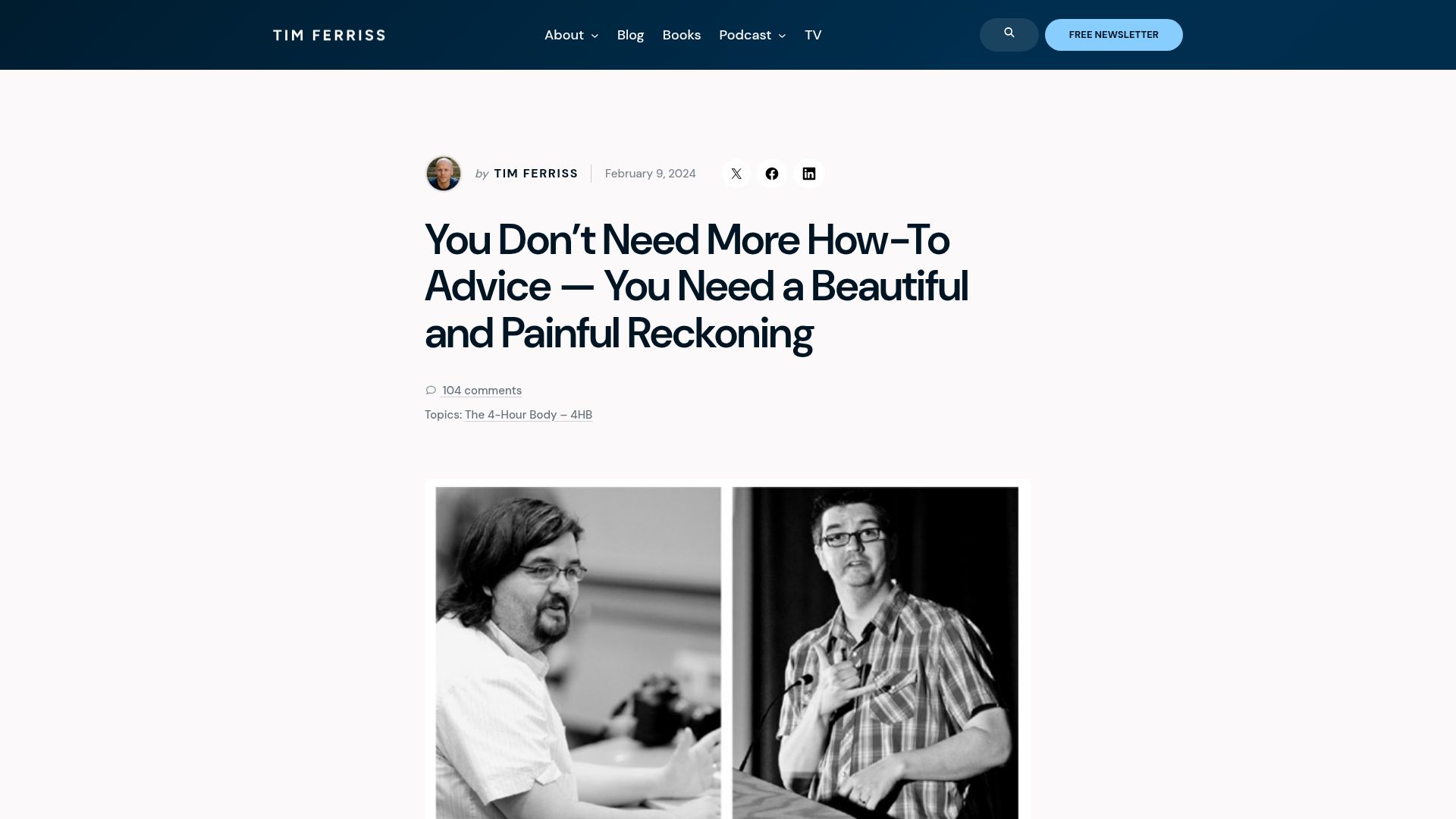Share the post on X
Viewport: 1456px width, 819px height.
pos(736,174)
